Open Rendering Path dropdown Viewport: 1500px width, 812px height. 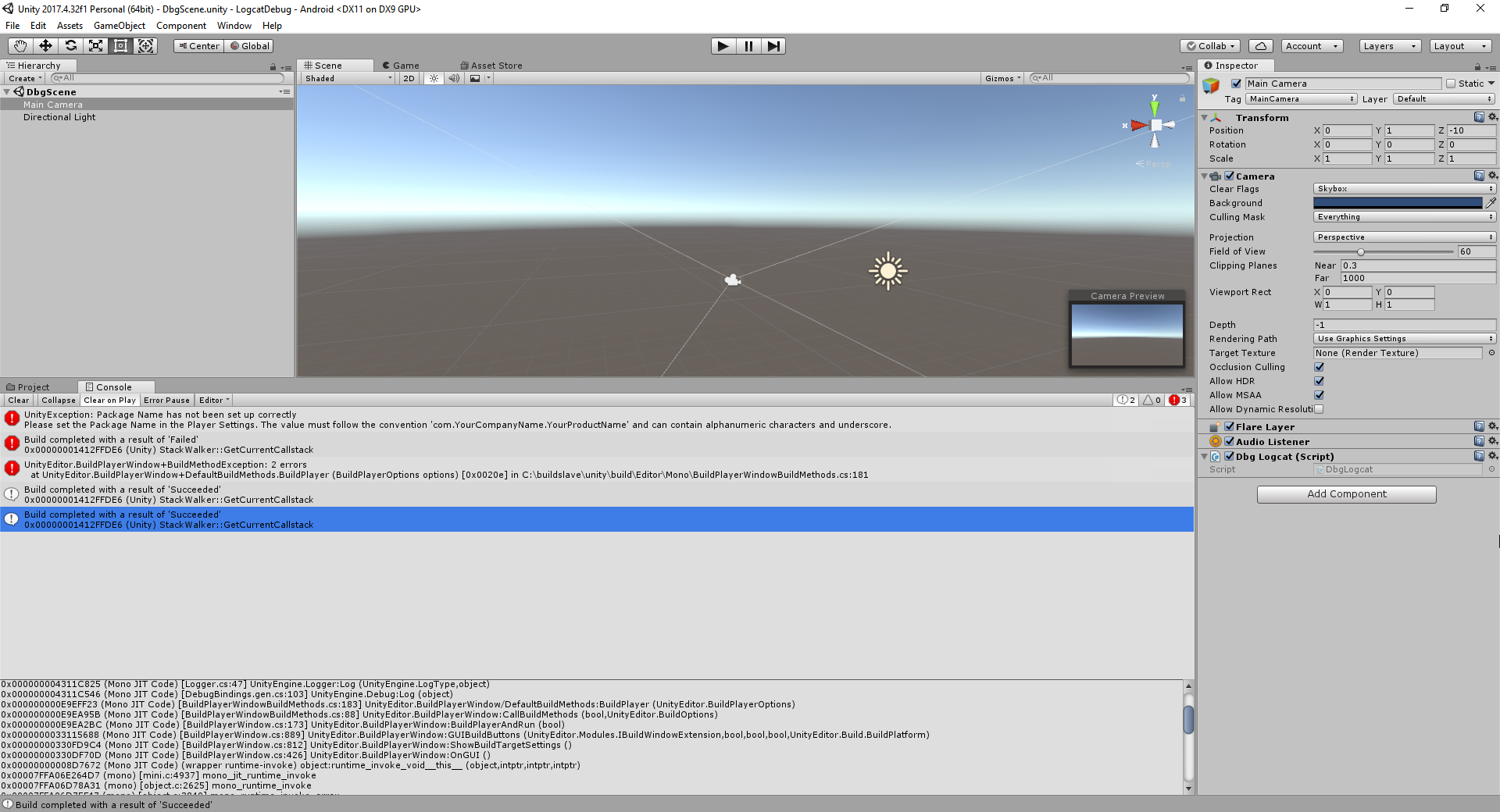tap(1405, 339)
